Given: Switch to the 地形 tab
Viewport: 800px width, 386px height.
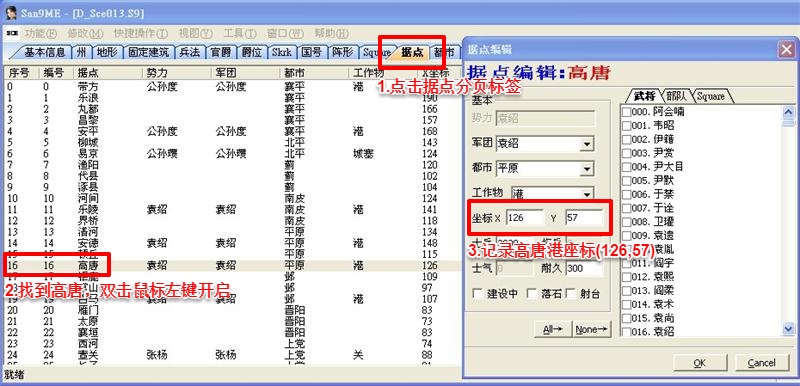Looking at the screenshot, I should coord(107,52).
